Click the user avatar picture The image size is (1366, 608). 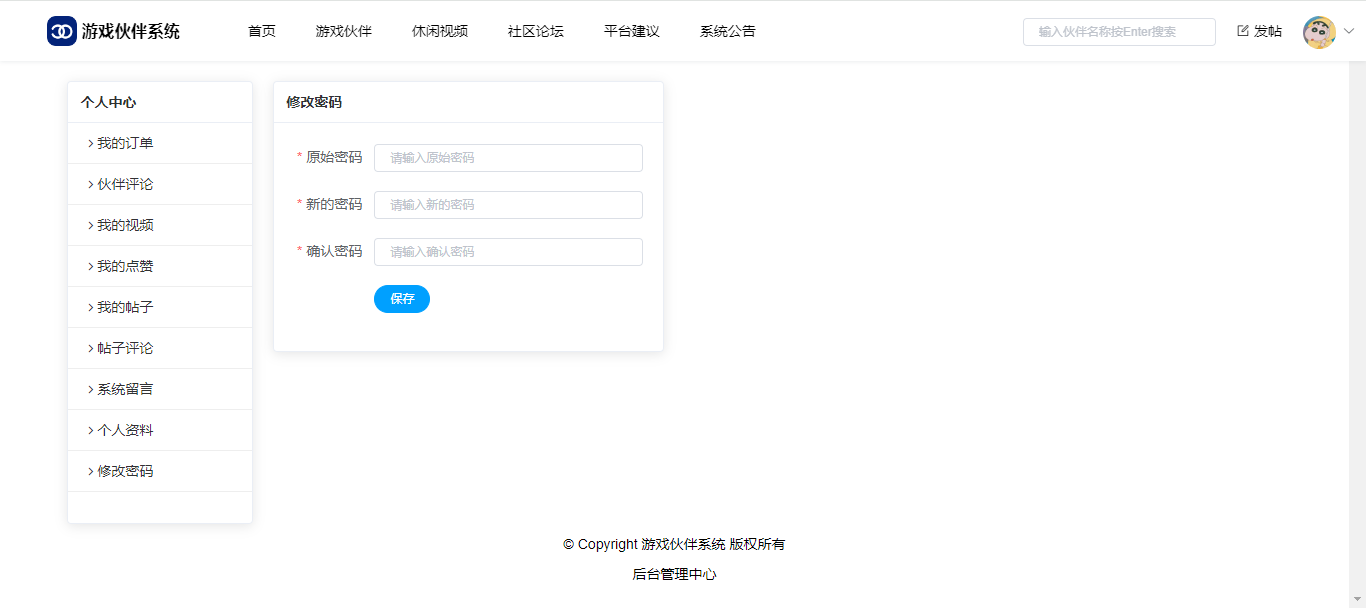[x=1319, y=32]
